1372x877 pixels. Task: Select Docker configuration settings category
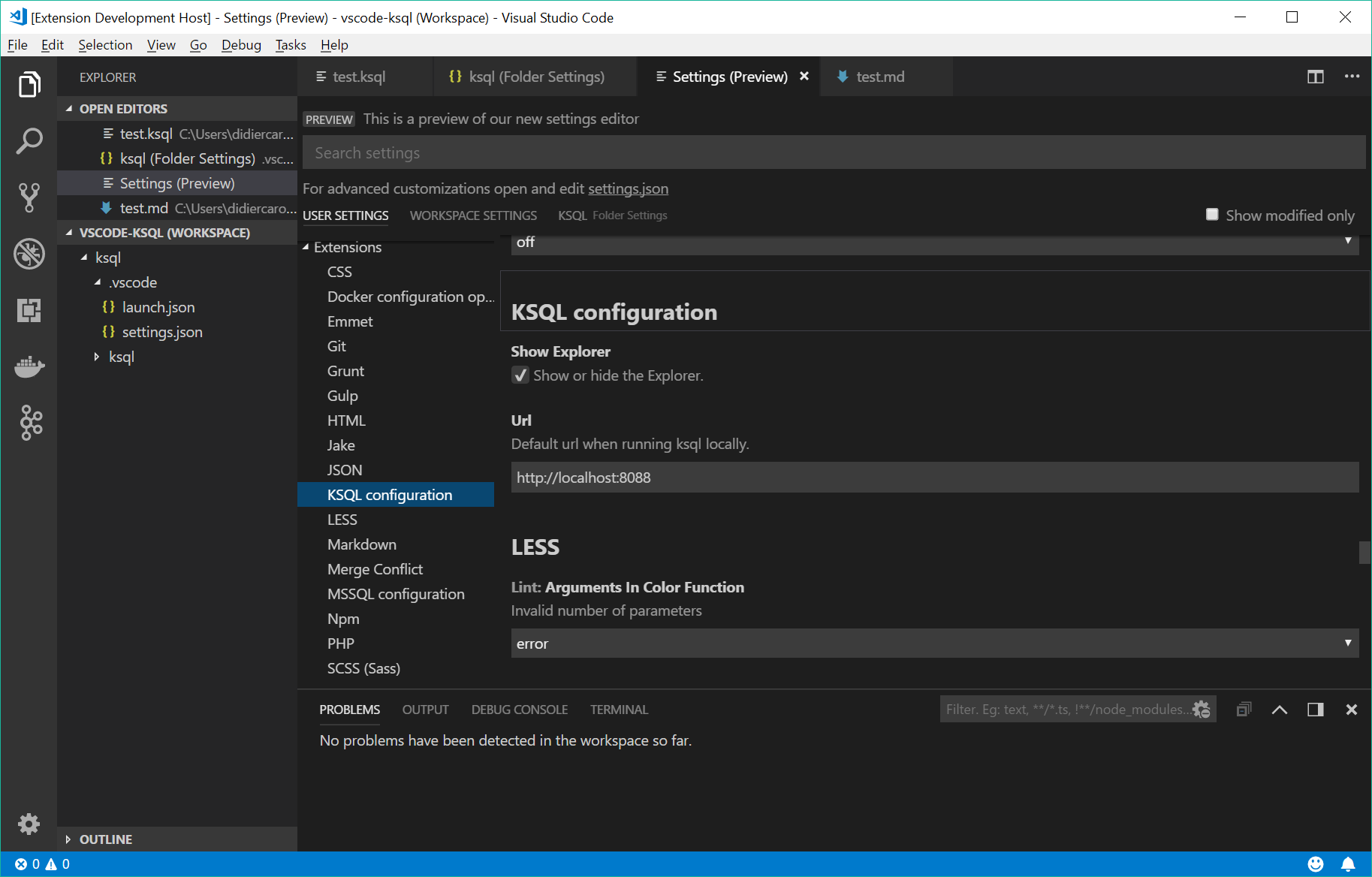tap(410, 297)
